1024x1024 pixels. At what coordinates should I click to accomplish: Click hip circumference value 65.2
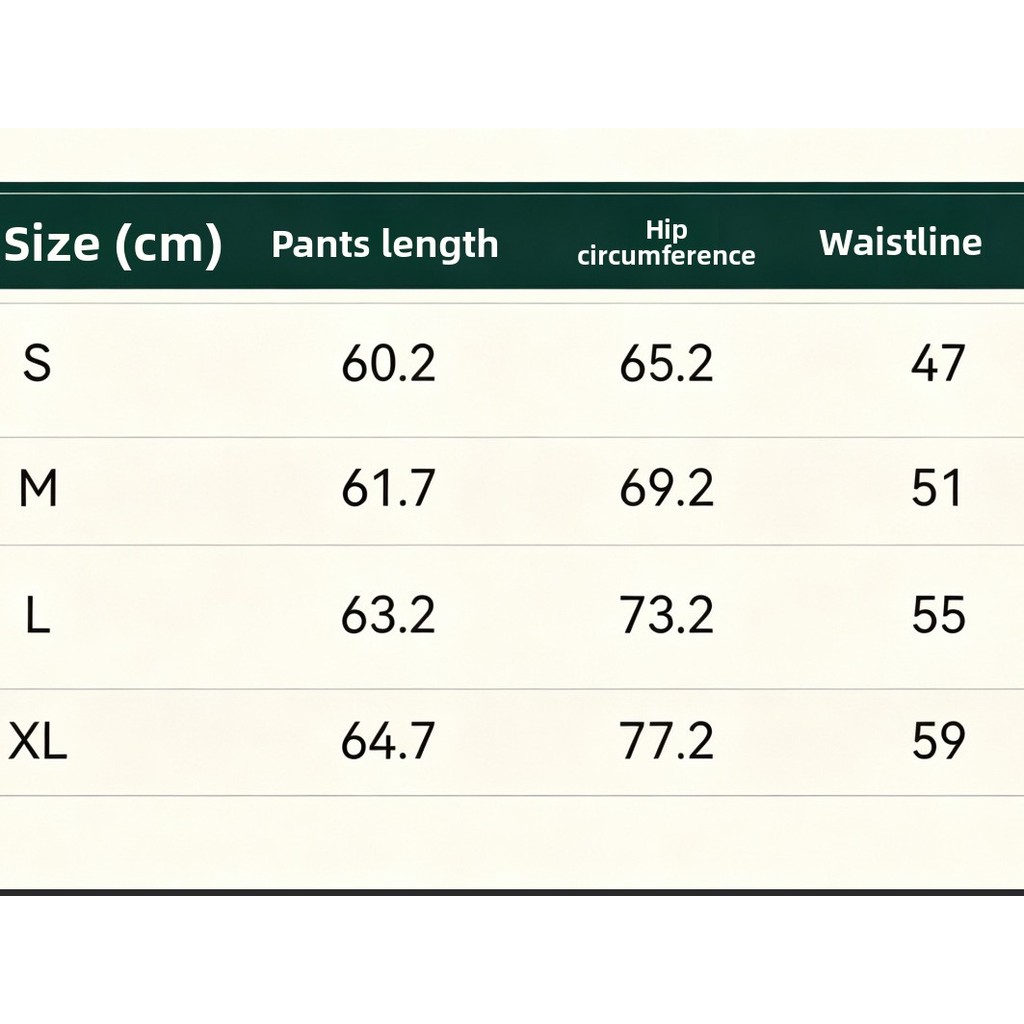point(666,363)
